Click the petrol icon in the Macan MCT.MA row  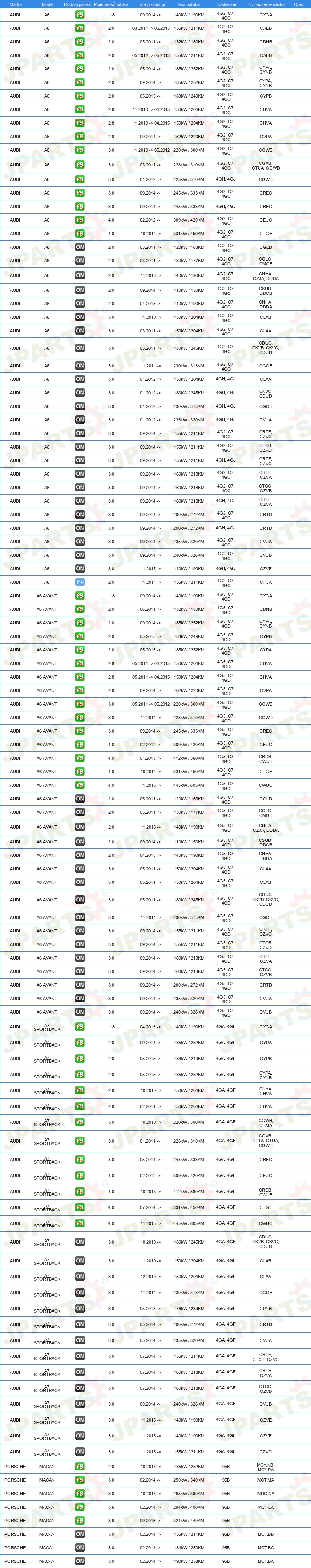[x=80, y=1480]
